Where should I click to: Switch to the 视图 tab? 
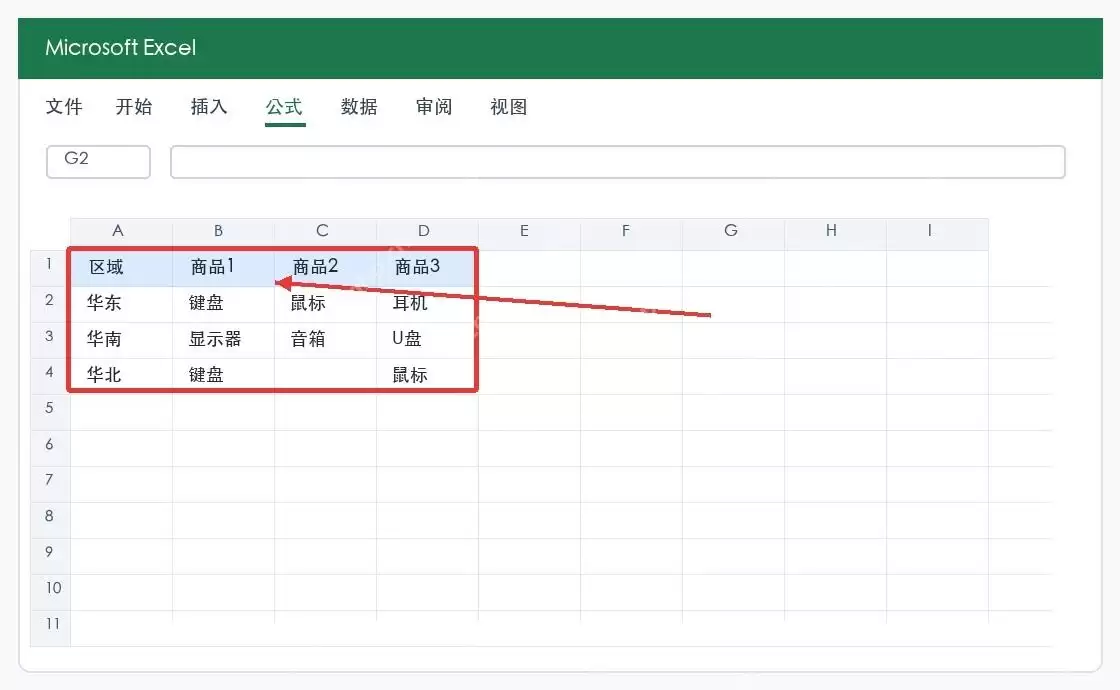point(509,107)
